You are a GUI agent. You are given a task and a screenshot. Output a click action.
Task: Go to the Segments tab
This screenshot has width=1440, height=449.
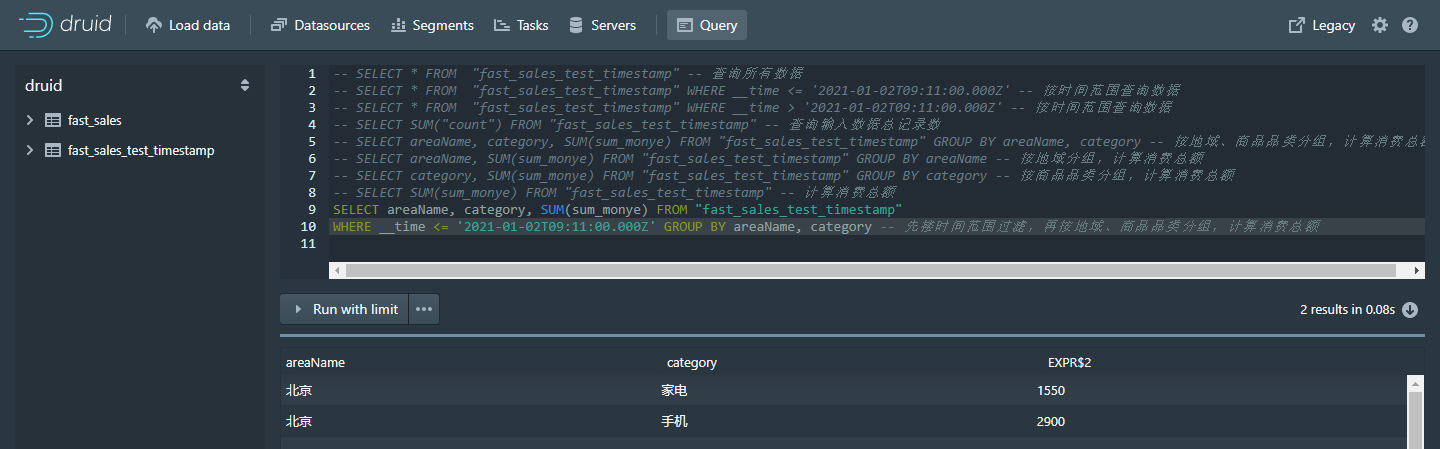(432, 25)
